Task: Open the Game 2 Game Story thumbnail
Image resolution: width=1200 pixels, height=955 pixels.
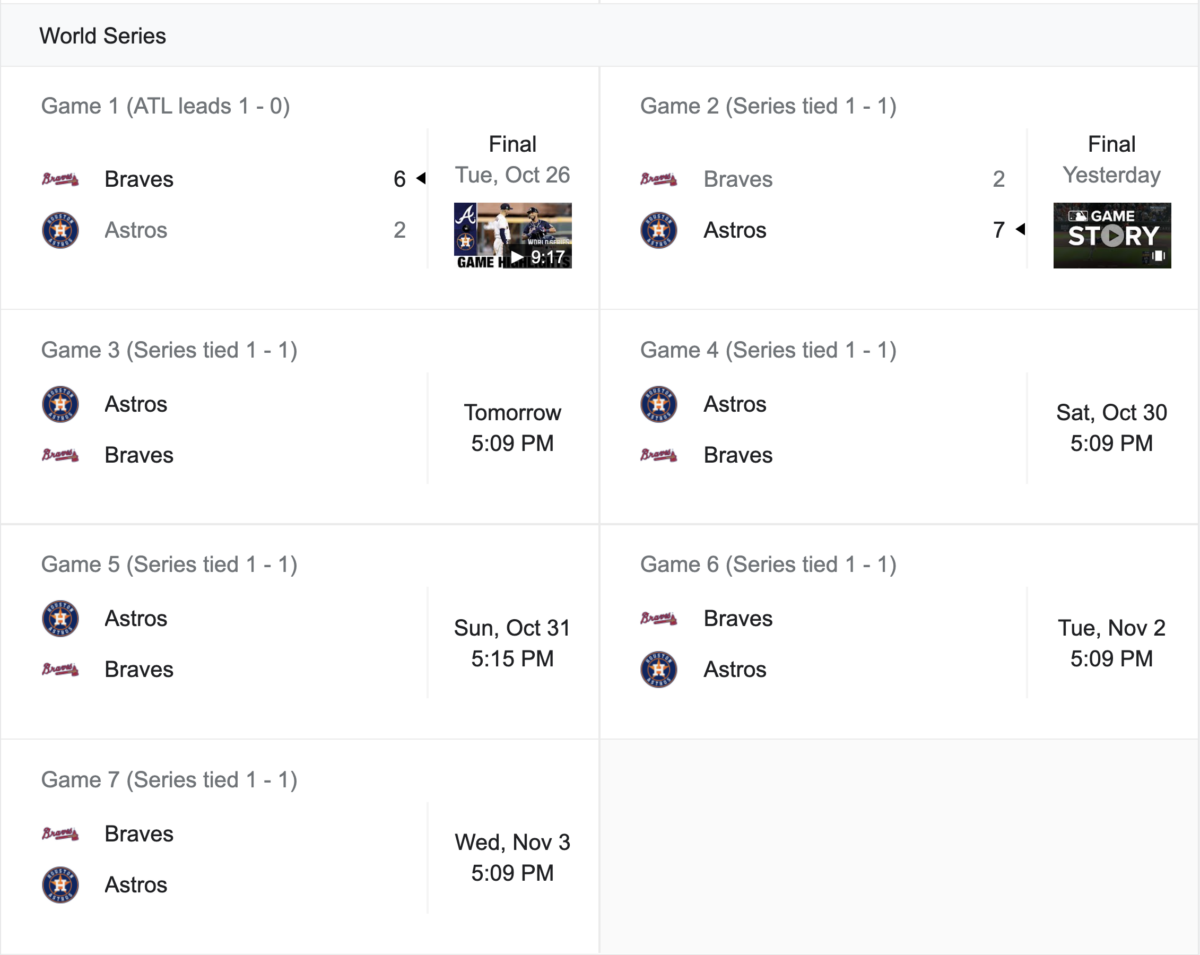Action: (1112, 236)
